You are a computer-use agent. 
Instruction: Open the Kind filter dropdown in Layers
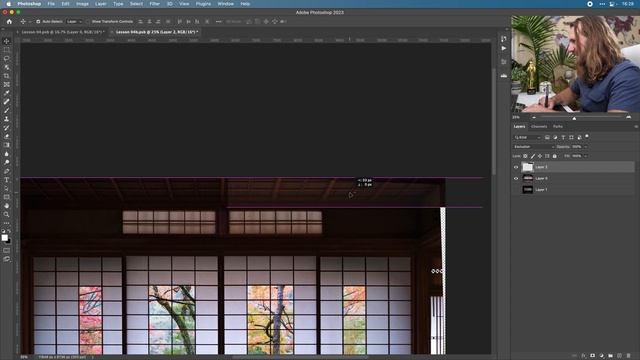527,138
